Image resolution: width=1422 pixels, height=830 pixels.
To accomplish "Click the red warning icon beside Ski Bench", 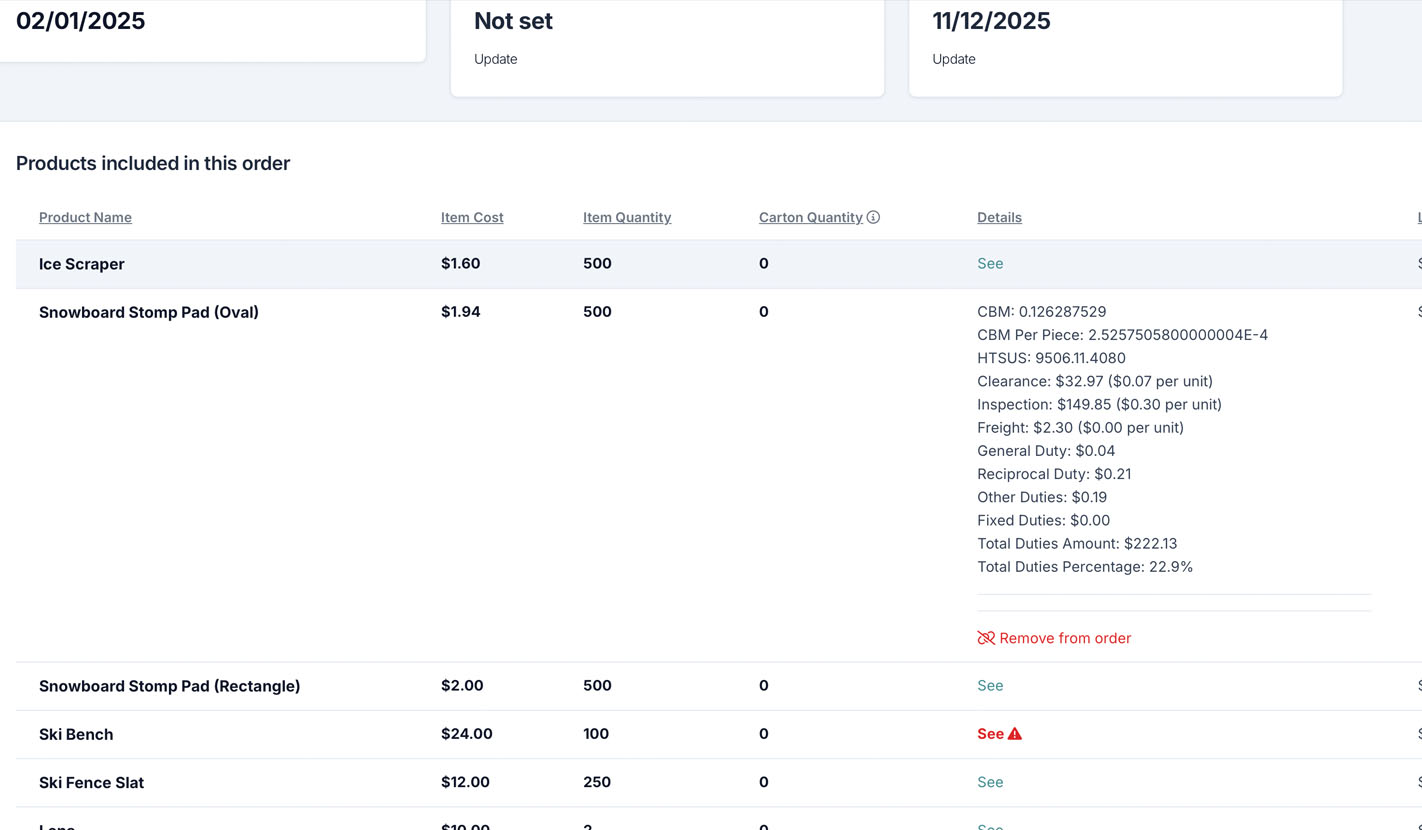I will click(x=1015, y=734).
